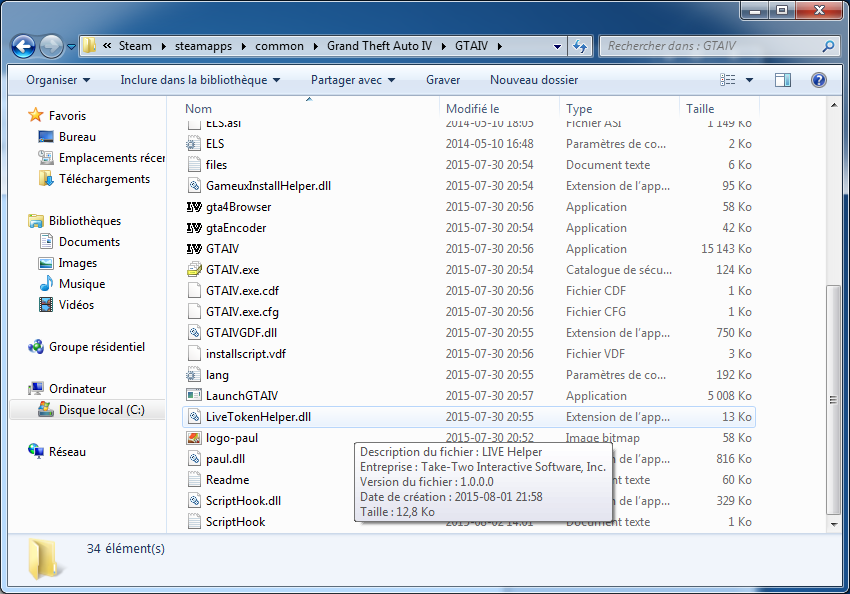Click the Back navigation arrow
This screenshot has width=850, height=594.
(x=22, y=45)
